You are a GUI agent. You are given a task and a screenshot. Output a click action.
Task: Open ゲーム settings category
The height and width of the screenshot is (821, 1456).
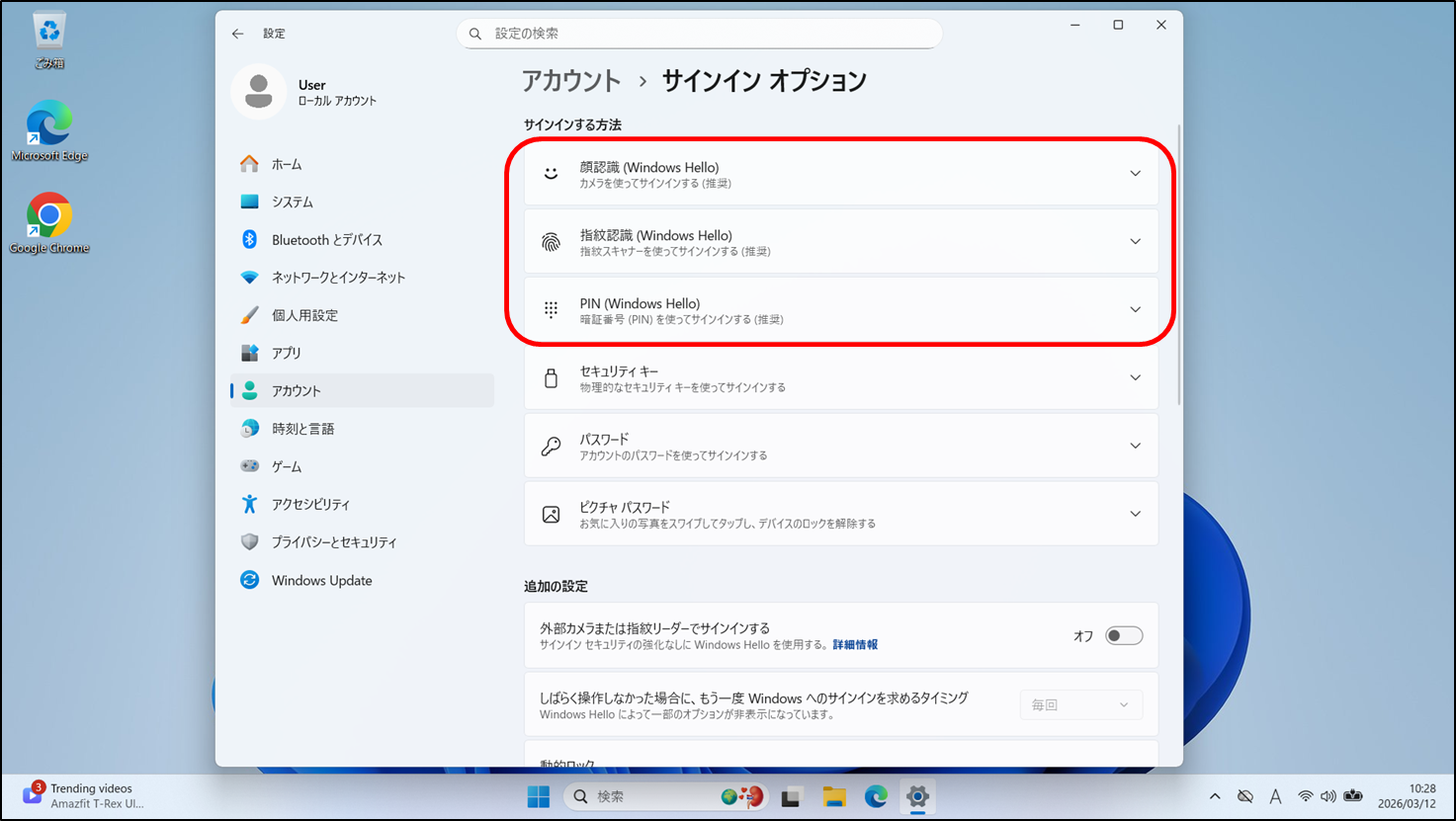[x=362, y=466]
